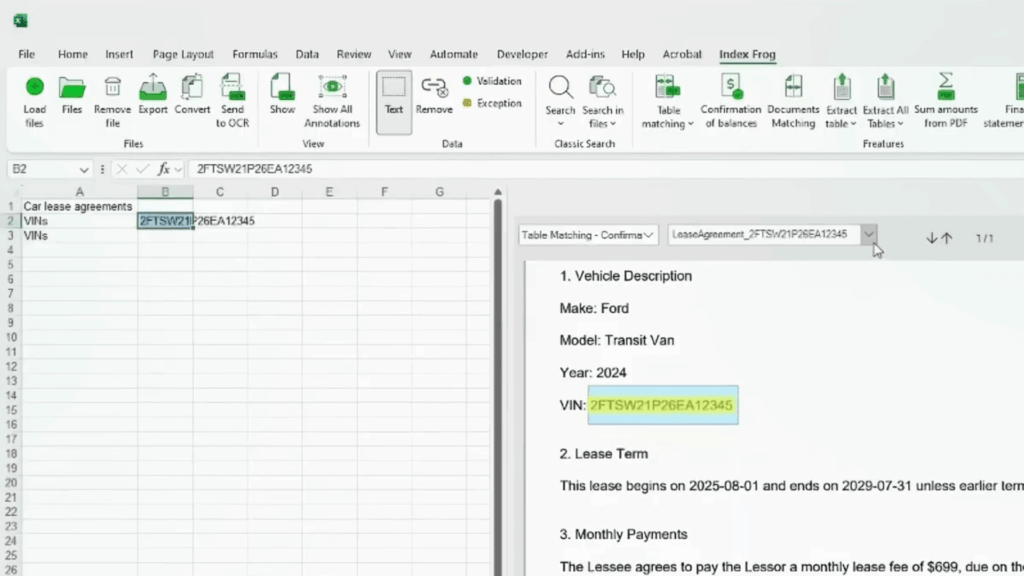The image size is (1024, 576).
Task: Toggle the Validation indicator
Action: pyautogui.click(x=492, y=81)
